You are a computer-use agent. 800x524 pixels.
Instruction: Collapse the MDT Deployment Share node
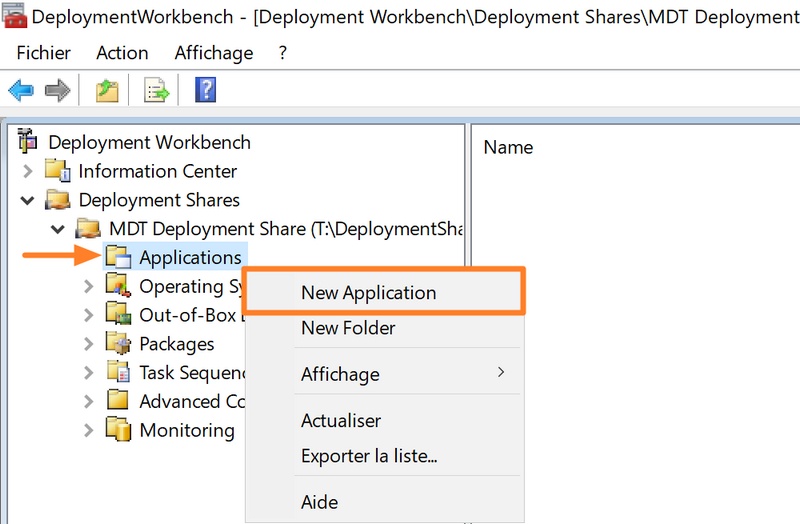pos(58,229)
